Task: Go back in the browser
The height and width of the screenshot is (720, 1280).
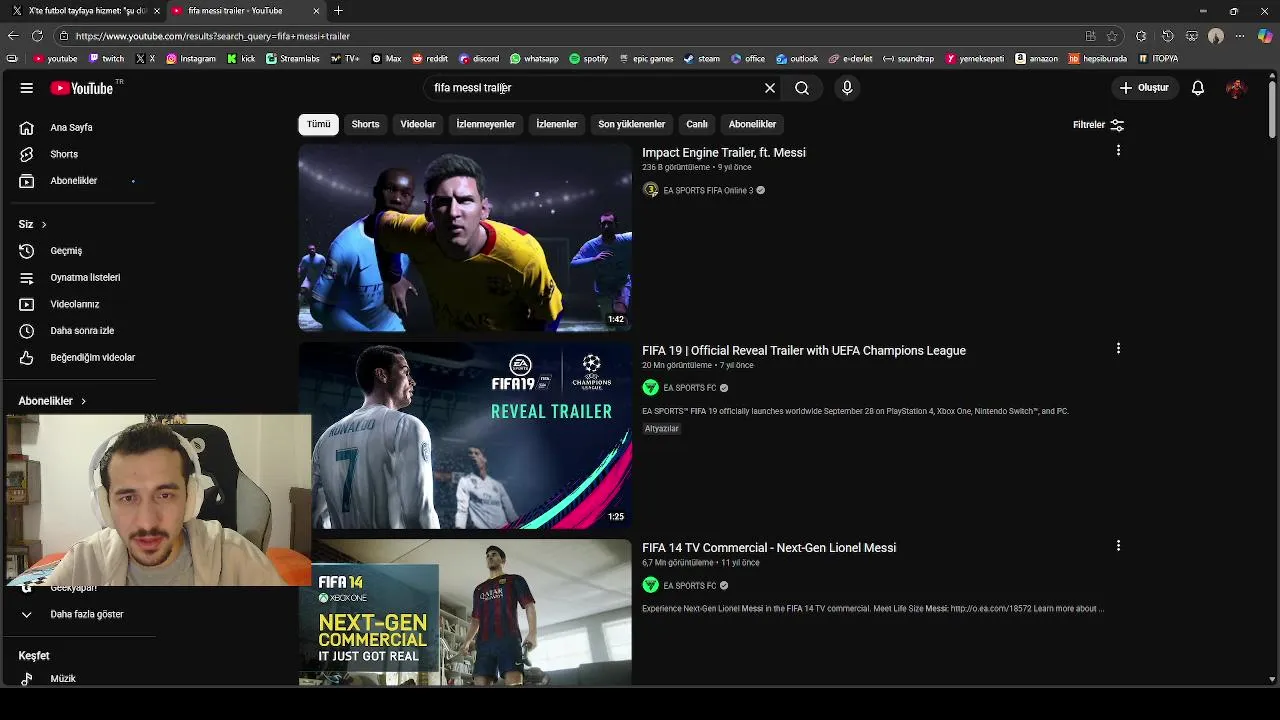Action: [13, 36]
